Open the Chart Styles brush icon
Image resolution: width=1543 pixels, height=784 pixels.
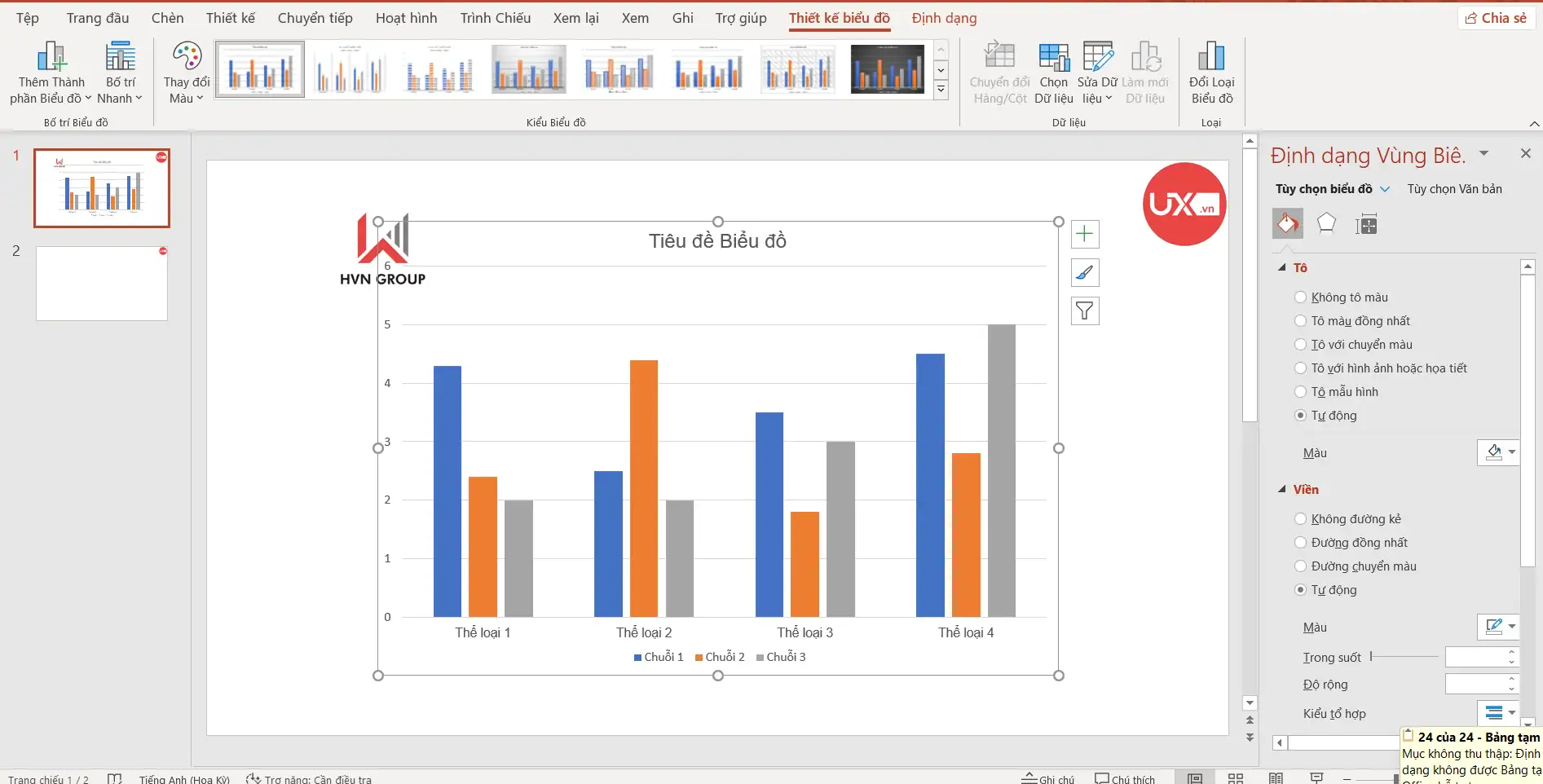point(1084,273)
